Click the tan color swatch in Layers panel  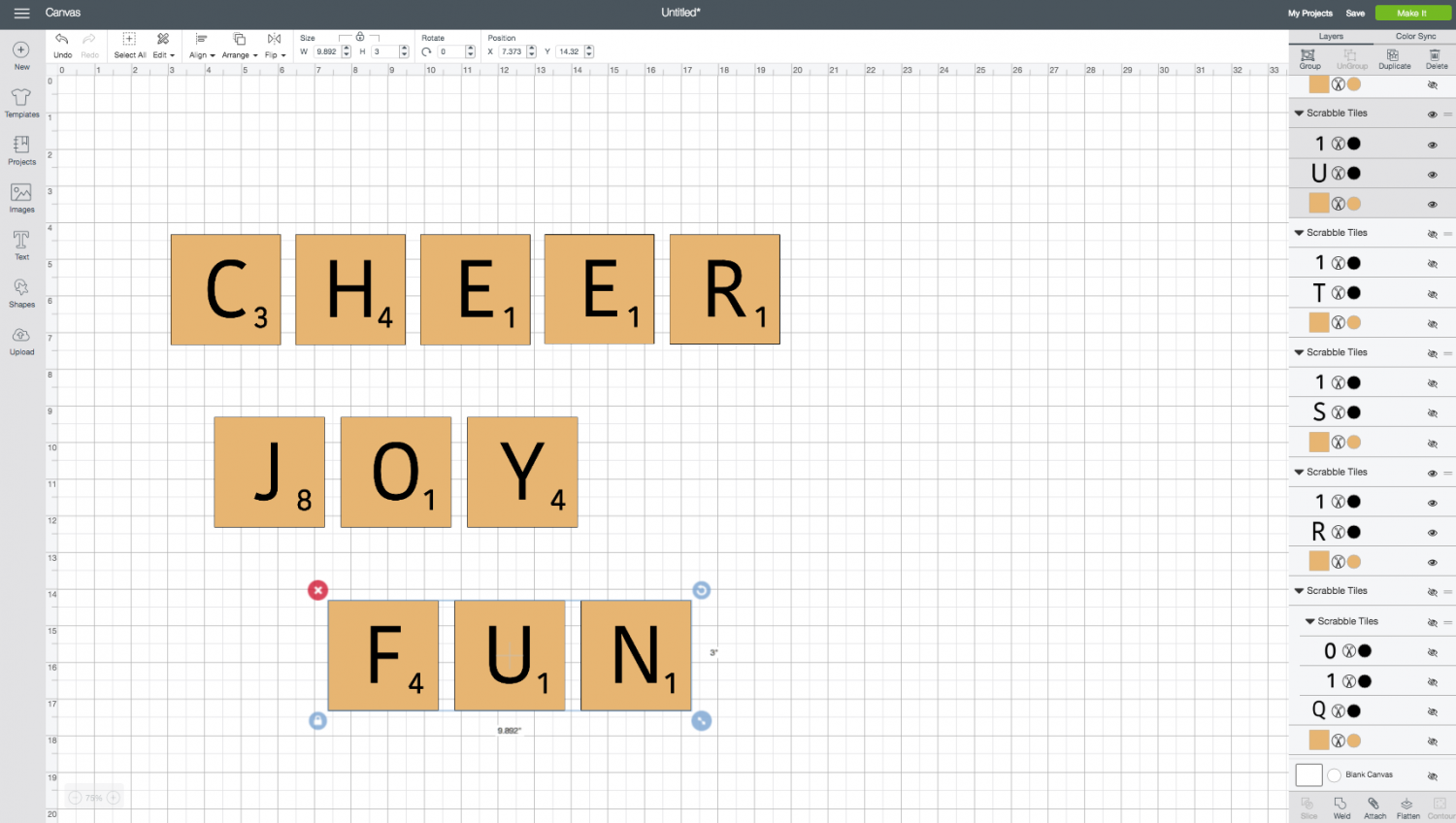[1319, 84]
